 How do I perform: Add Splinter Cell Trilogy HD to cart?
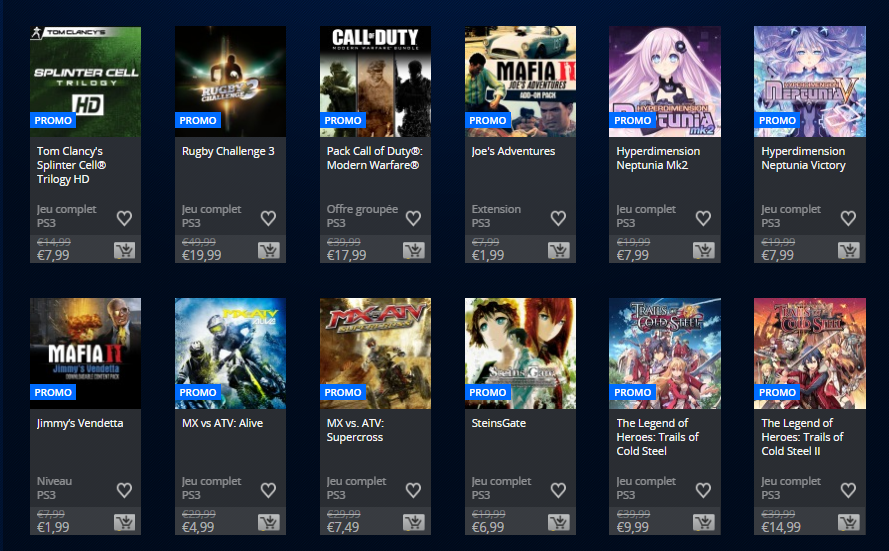click(x=124, y=250)
